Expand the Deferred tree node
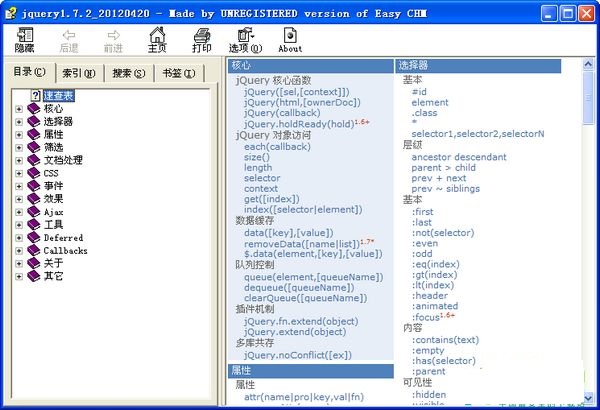This screenshot has height=410, width=600. tap(19, 238)
